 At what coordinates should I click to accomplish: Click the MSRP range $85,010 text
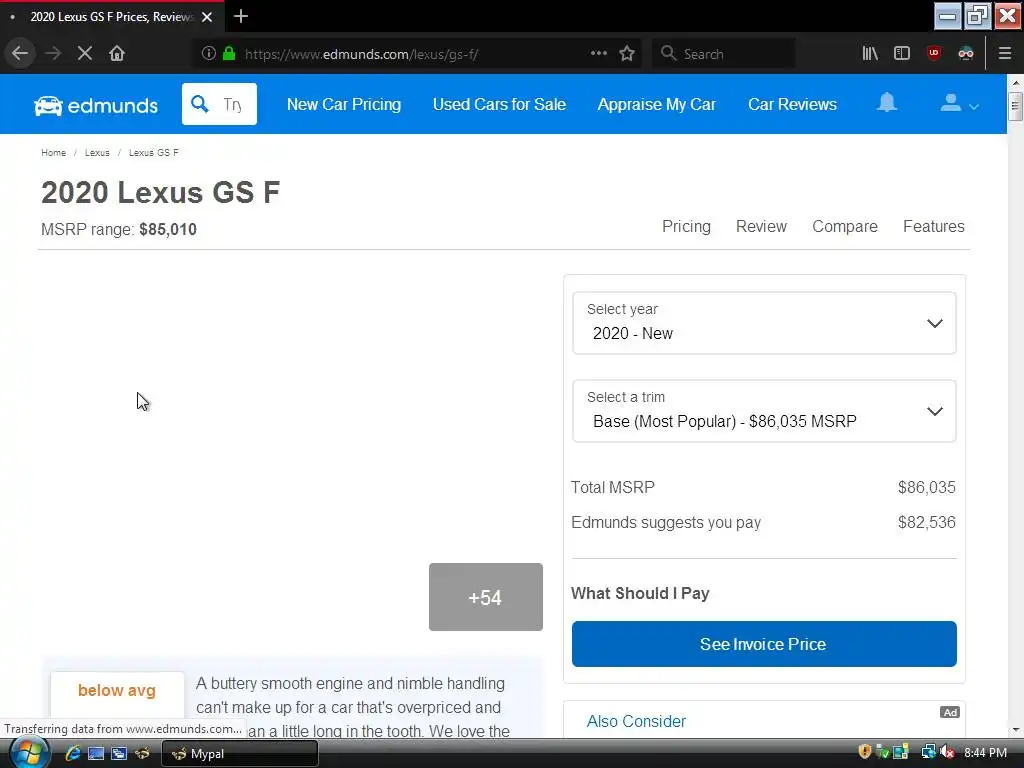click(119, 230)
